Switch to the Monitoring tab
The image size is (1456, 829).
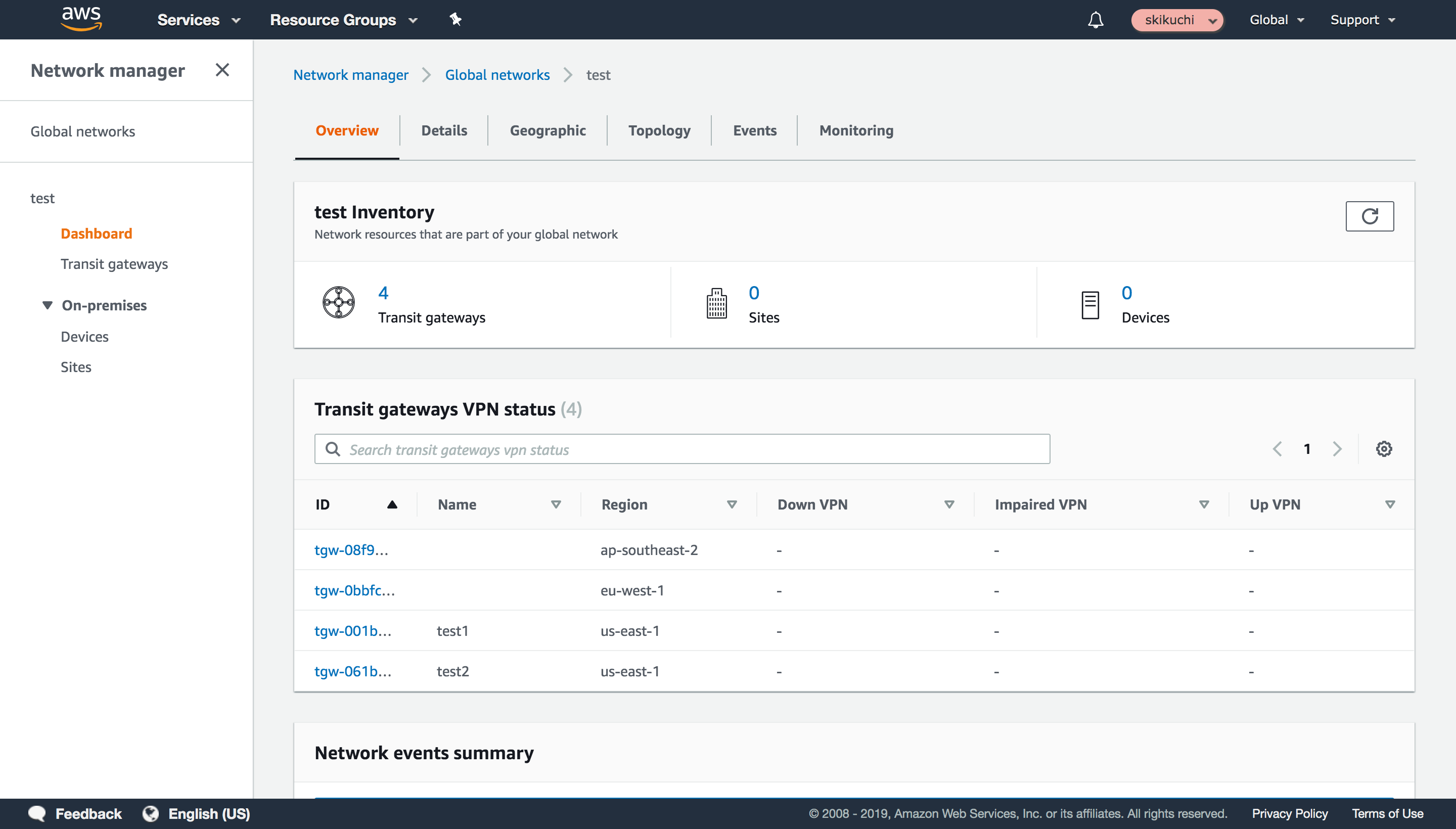click(856, 130)
